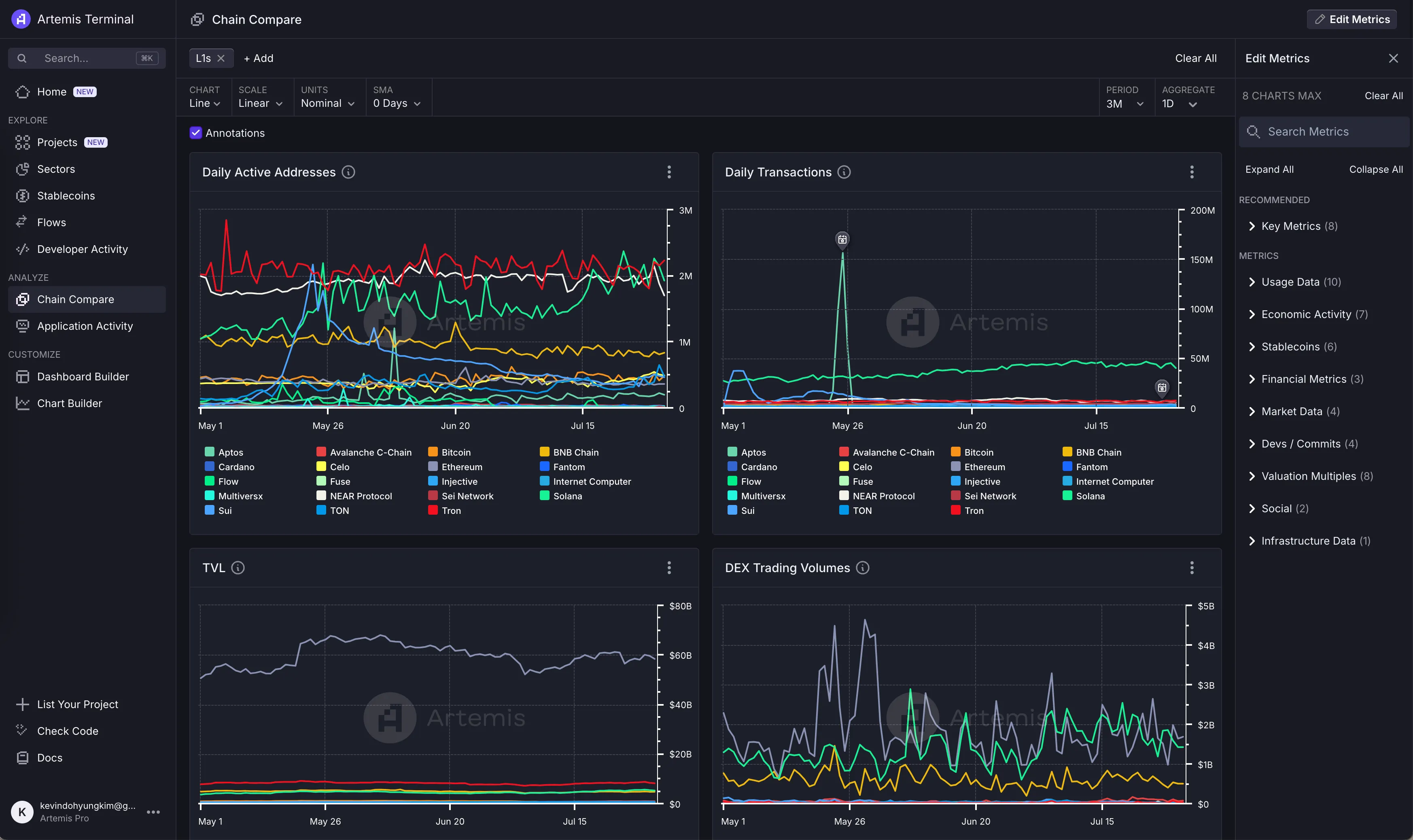Screen dimensions: 1413x840
Task: Open the account three-dots menu
Action: 153,812
